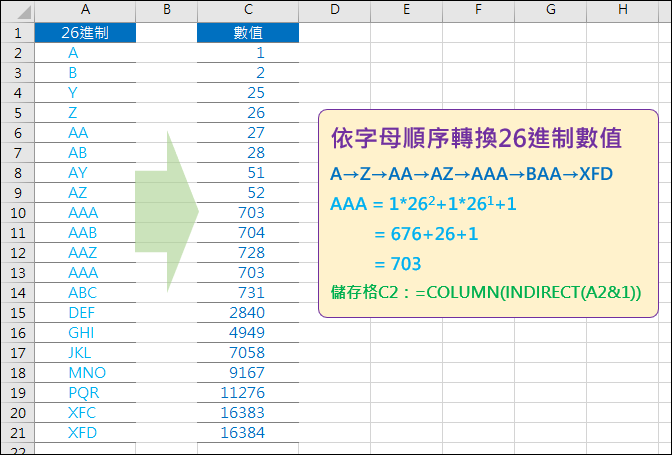
Task: Select row 1 header
Action: click(18, 33)
